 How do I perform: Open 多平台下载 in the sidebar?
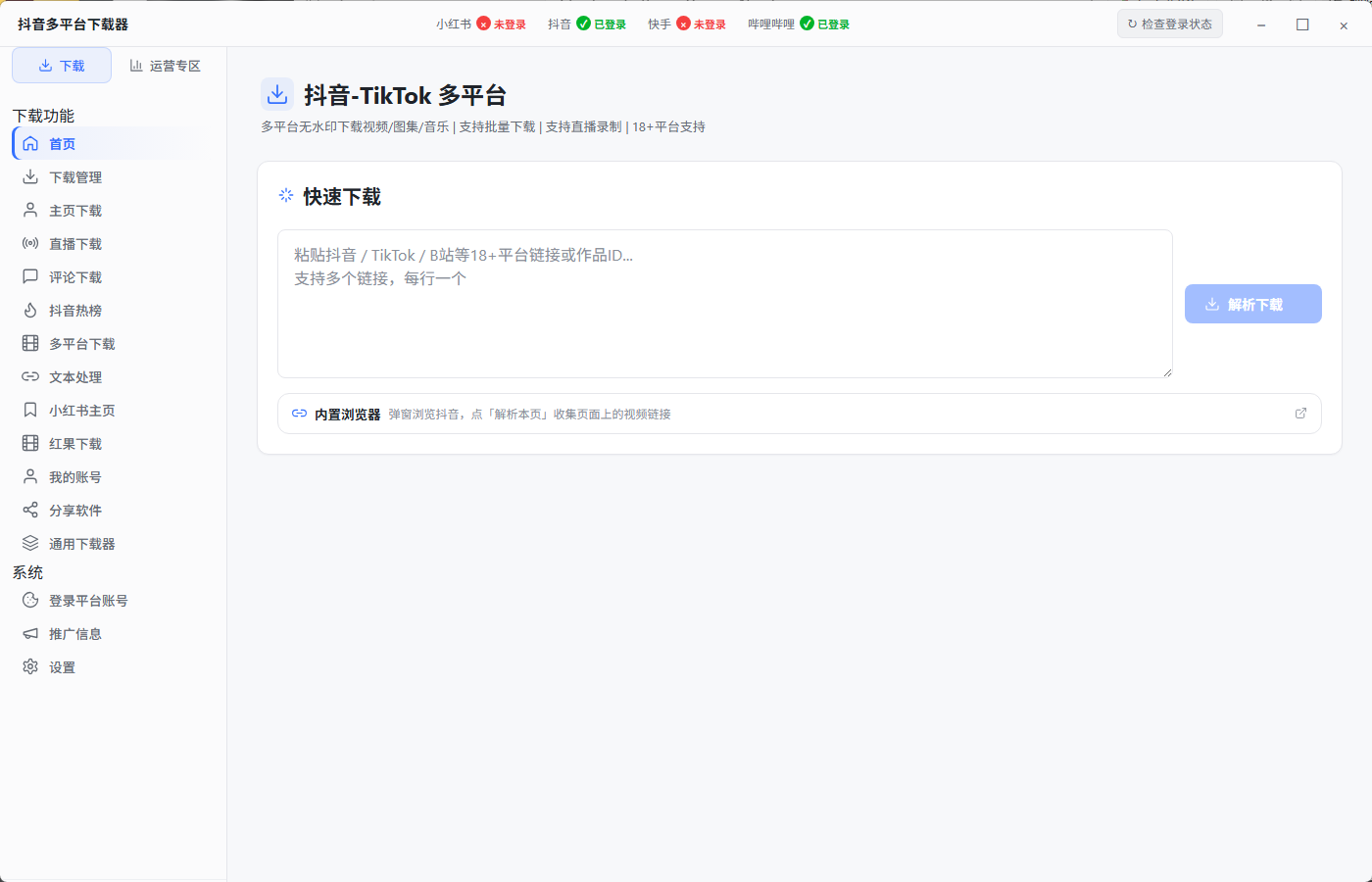click(x=113, y=344)
